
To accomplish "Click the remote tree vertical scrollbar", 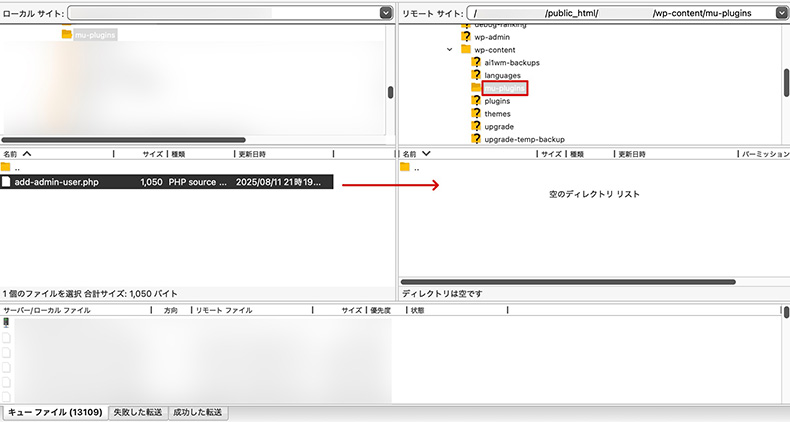I will (x=786, y=83).
